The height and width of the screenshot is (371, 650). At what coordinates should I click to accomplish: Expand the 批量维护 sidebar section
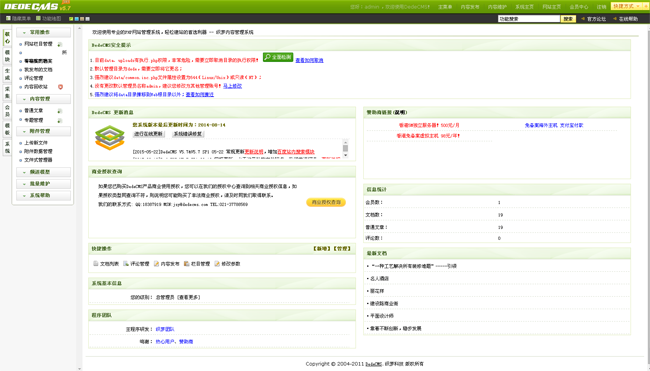click(44, 184)
